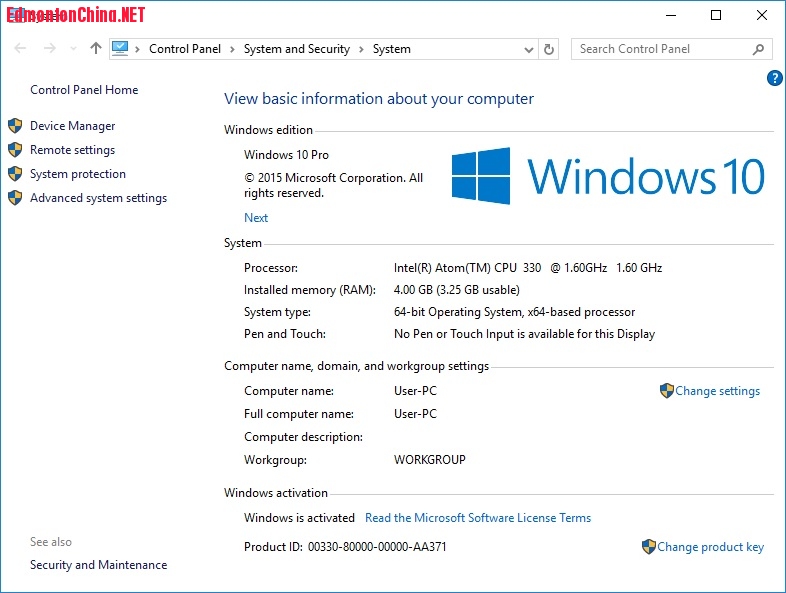This screenshot has height=593, width=786.
Task: Click the Back navigation arrow
Action: (x=21, y=48)
